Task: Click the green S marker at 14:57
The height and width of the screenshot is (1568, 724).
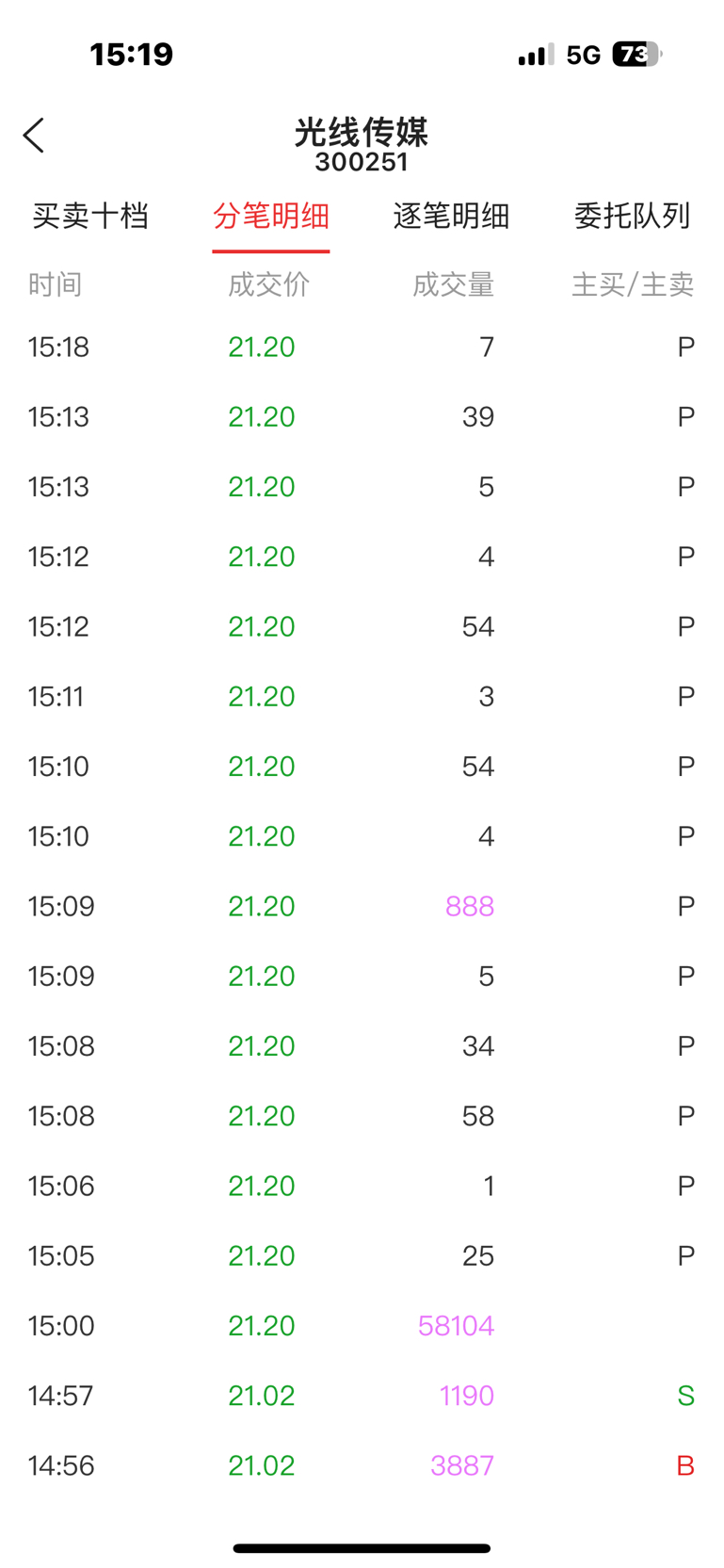Action: (685, 1396)
